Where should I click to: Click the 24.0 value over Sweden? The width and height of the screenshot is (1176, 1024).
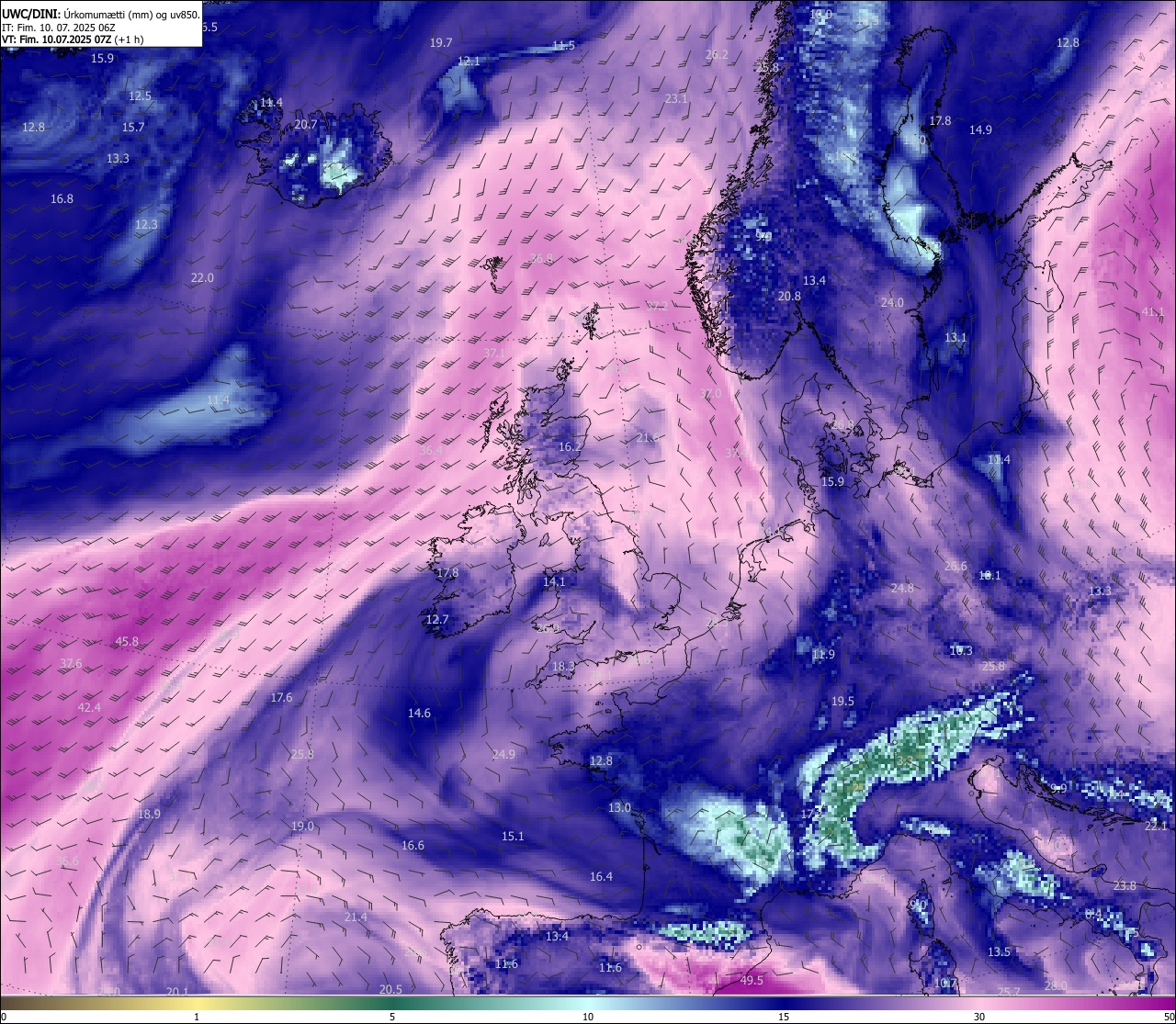tap(892, 302)
